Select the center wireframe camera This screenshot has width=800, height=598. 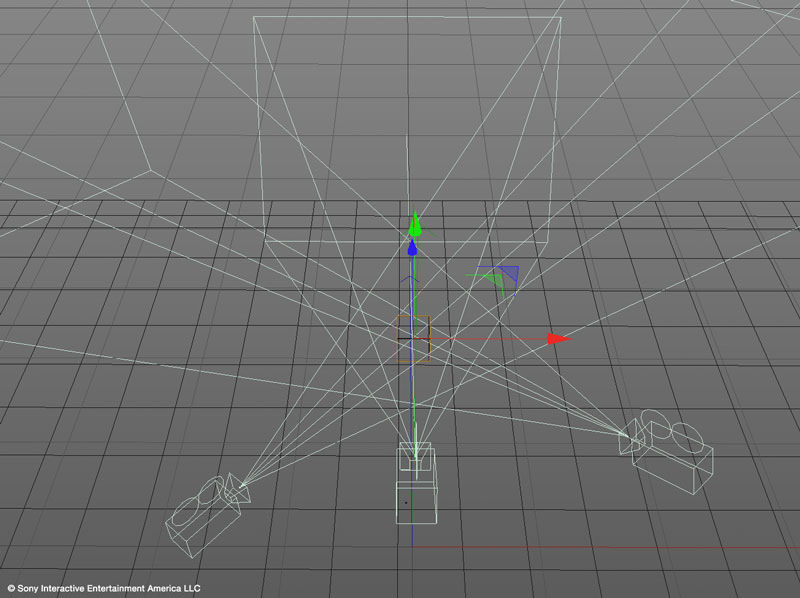coord(417,483)
